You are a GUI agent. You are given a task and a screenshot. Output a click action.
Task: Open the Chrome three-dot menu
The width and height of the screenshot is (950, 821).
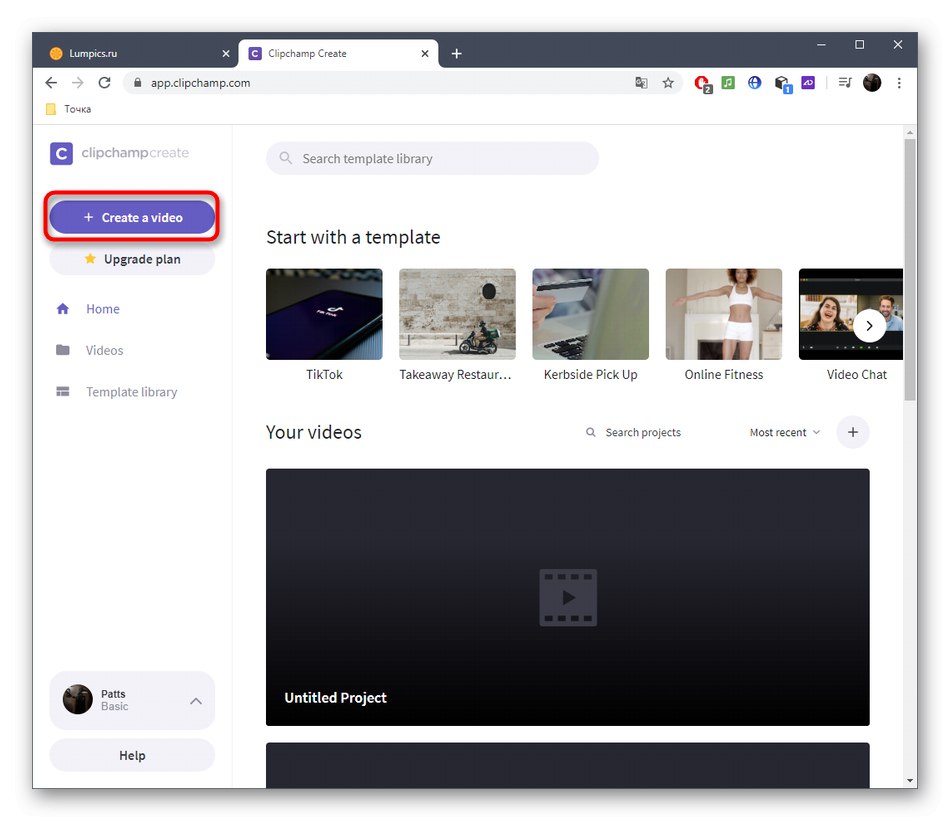(x=899, y=83)
